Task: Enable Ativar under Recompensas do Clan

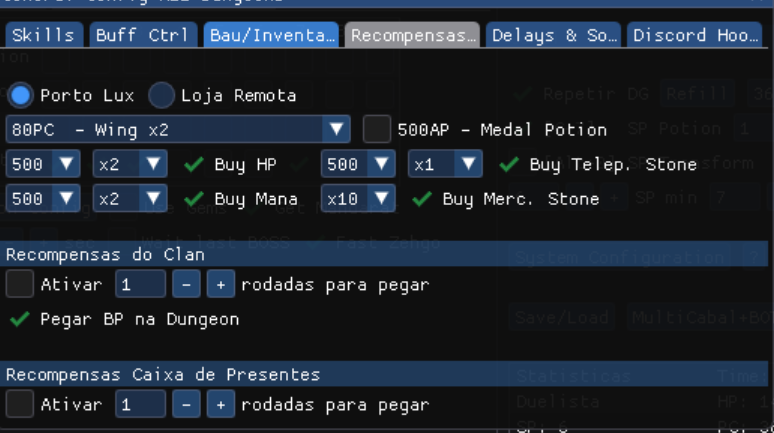Action: coord(20,284)
